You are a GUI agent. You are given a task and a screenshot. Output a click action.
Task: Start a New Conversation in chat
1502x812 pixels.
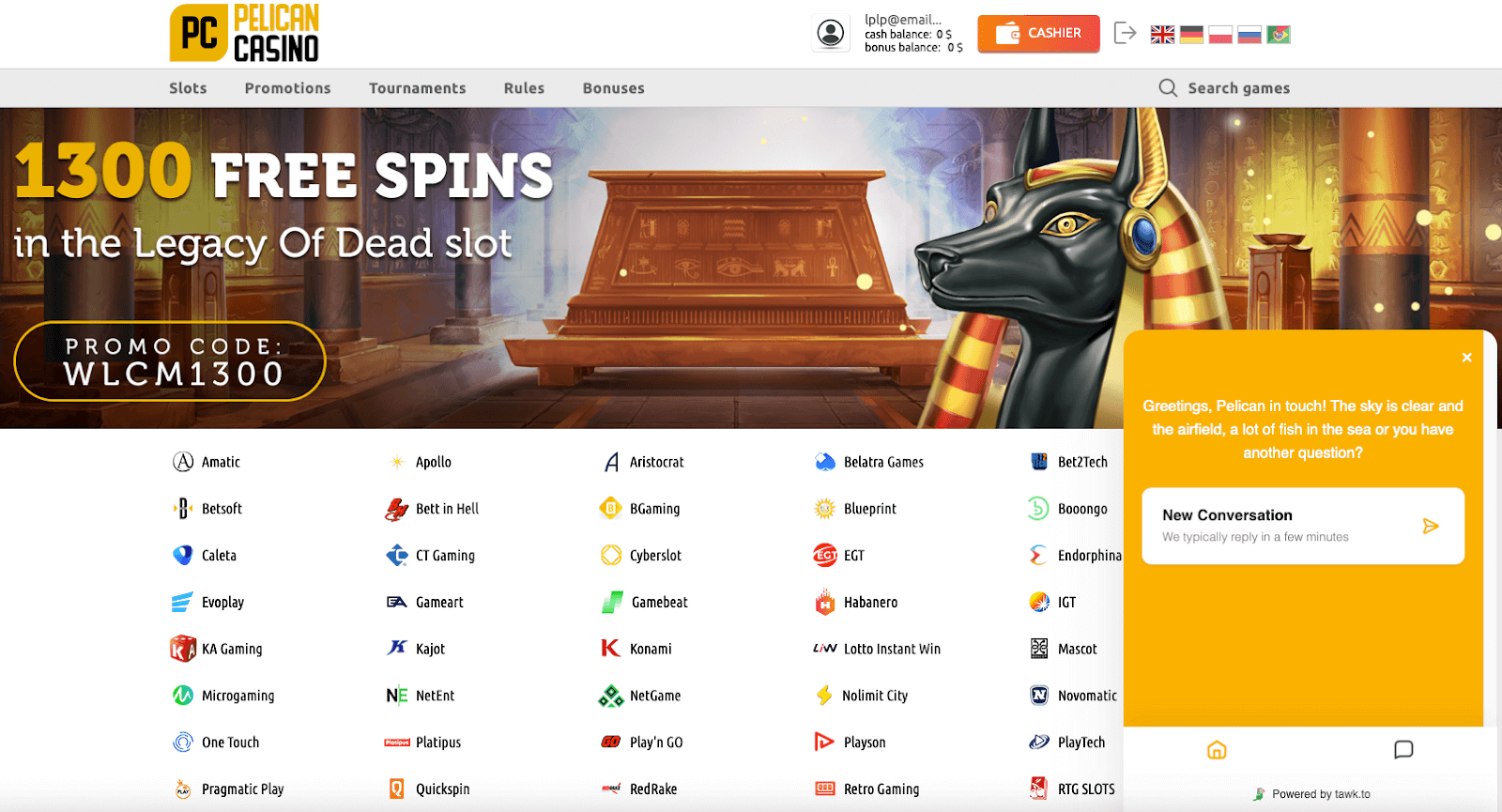pyautogui.click(x=1303, y=526)
